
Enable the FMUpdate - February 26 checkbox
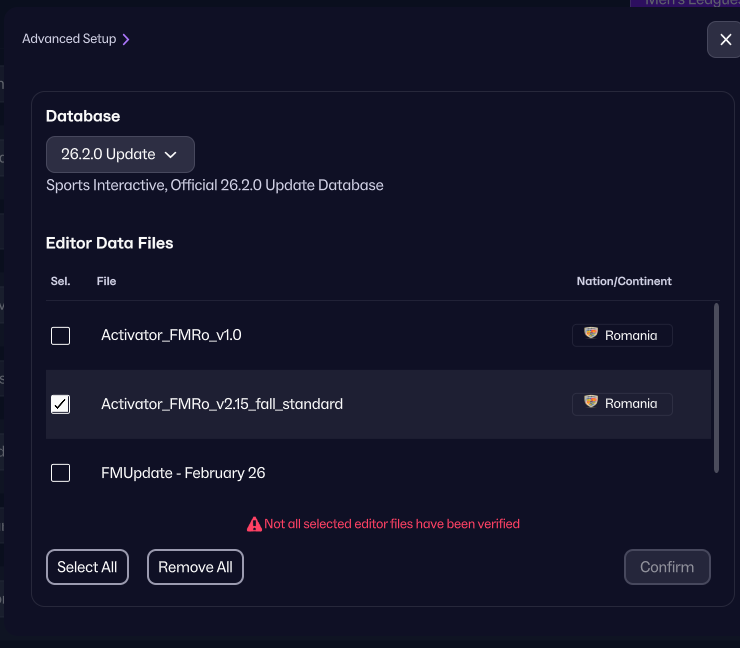pos(61,473)
